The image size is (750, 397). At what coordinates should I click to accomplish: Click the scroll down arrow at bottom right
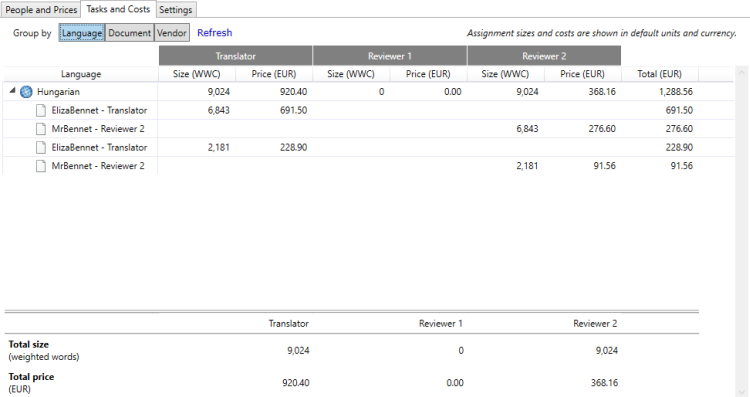point(742,393)
